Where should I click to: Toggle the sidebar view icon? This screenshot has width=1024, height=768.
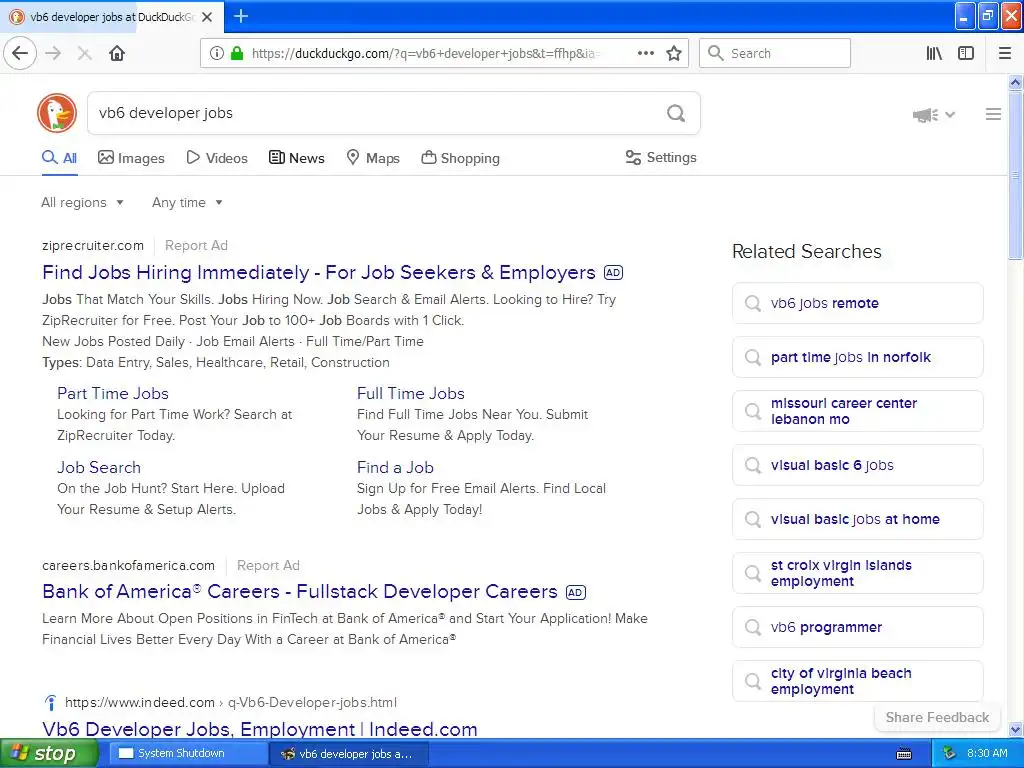[966, 53]
